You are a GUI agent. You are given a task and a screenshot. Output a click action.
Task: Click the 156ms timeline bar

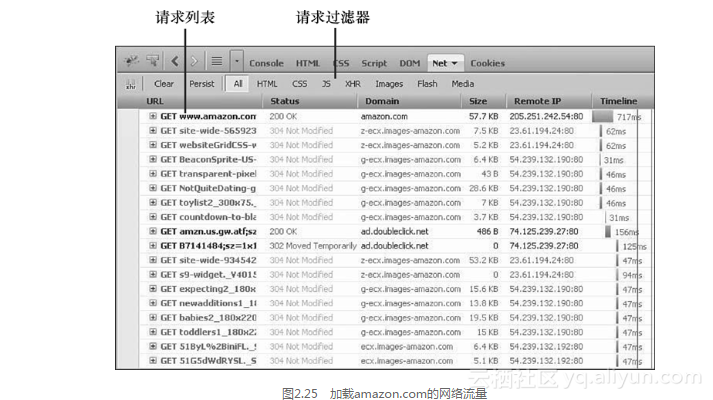(x=608, y=231)
